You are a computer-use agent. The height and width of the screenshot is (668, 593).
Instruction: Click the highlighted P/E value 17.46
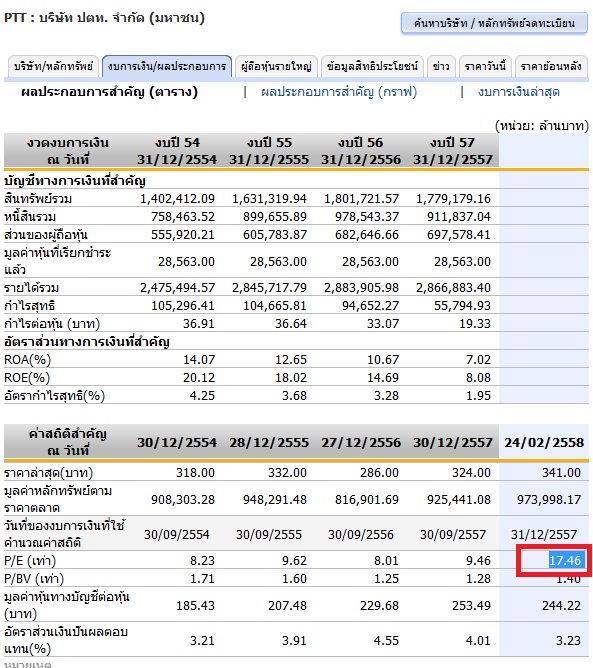click(x=564, y=560)
